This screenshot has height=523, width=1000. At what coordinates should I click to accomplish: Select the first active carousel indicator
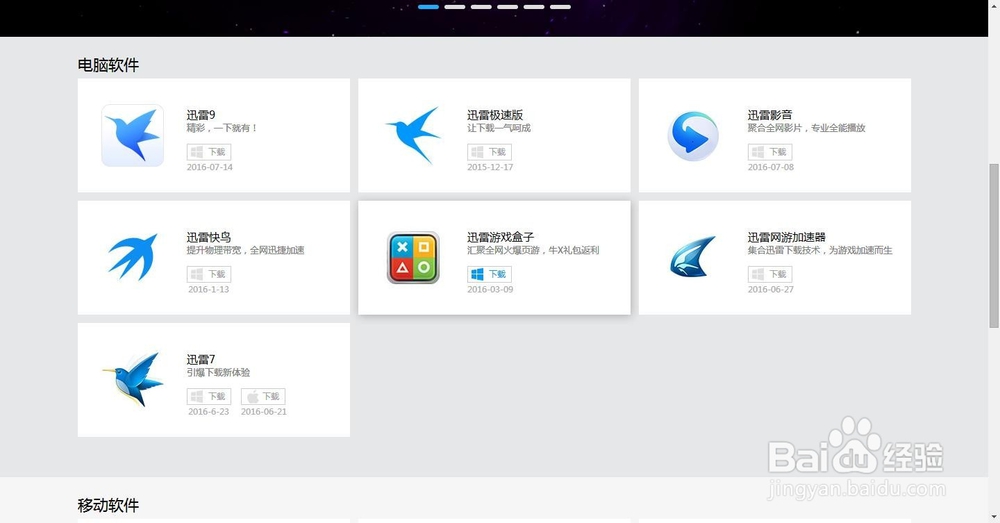point(428,7)
